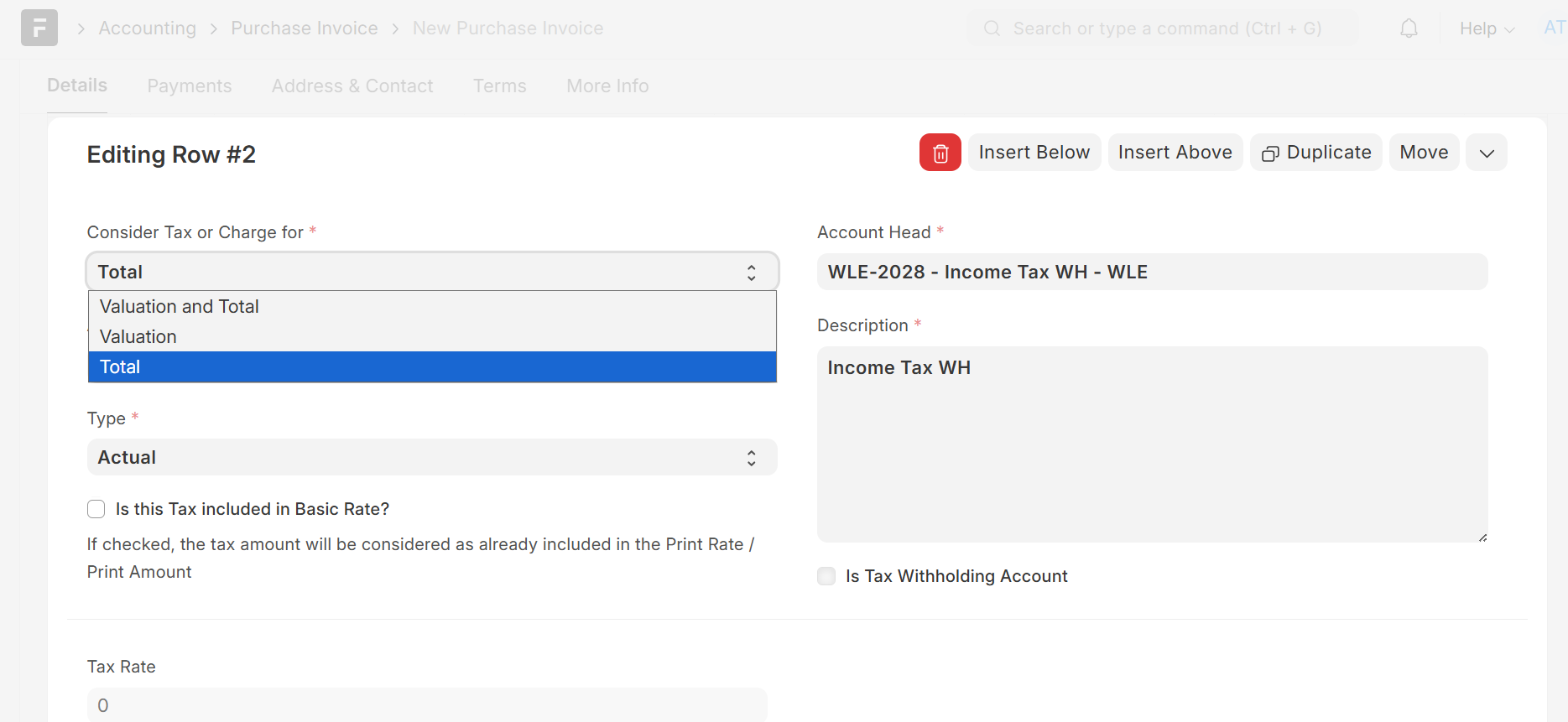1568x722 pixels.
Task: Click the Insert Below button
Action: (x=1034, y=153)
